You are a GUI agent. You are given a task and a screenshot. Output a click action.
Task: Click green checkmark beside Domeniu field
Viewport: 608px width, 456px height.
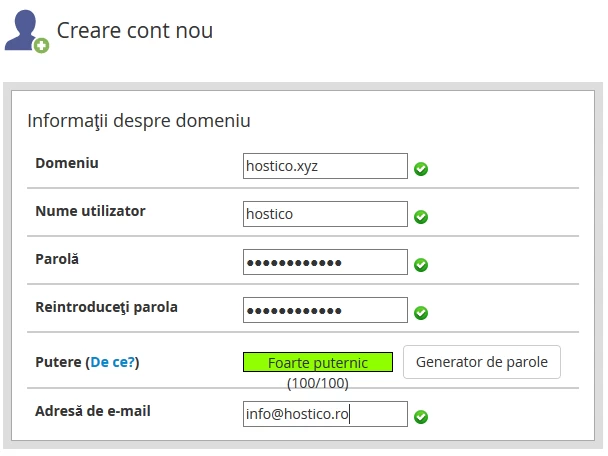[421, 169]
